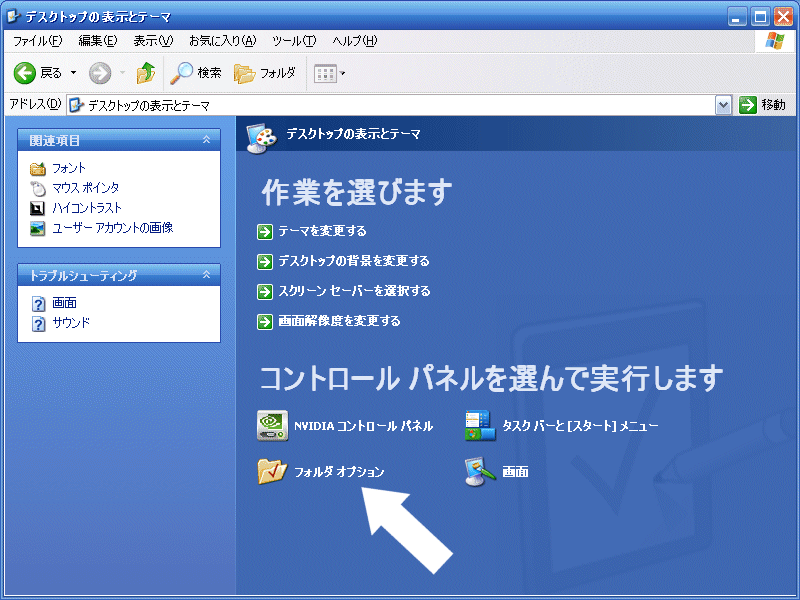Open the ファイル(F) menu
This screenshot has width=800, height=600.
click(37, 41)
